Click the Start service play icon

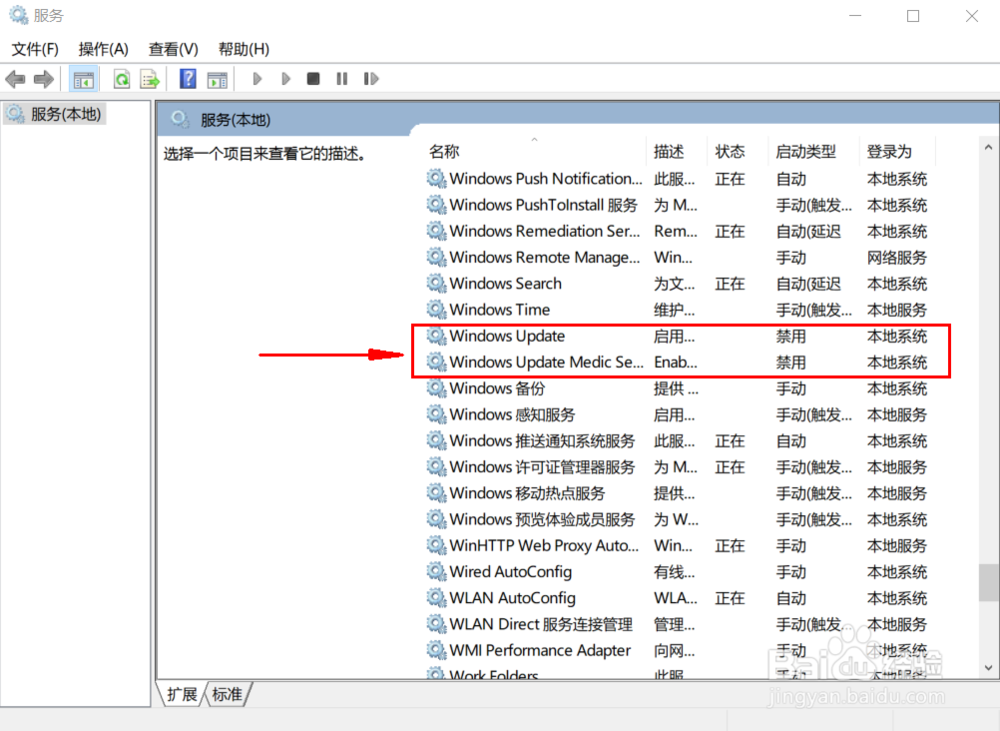258,78
